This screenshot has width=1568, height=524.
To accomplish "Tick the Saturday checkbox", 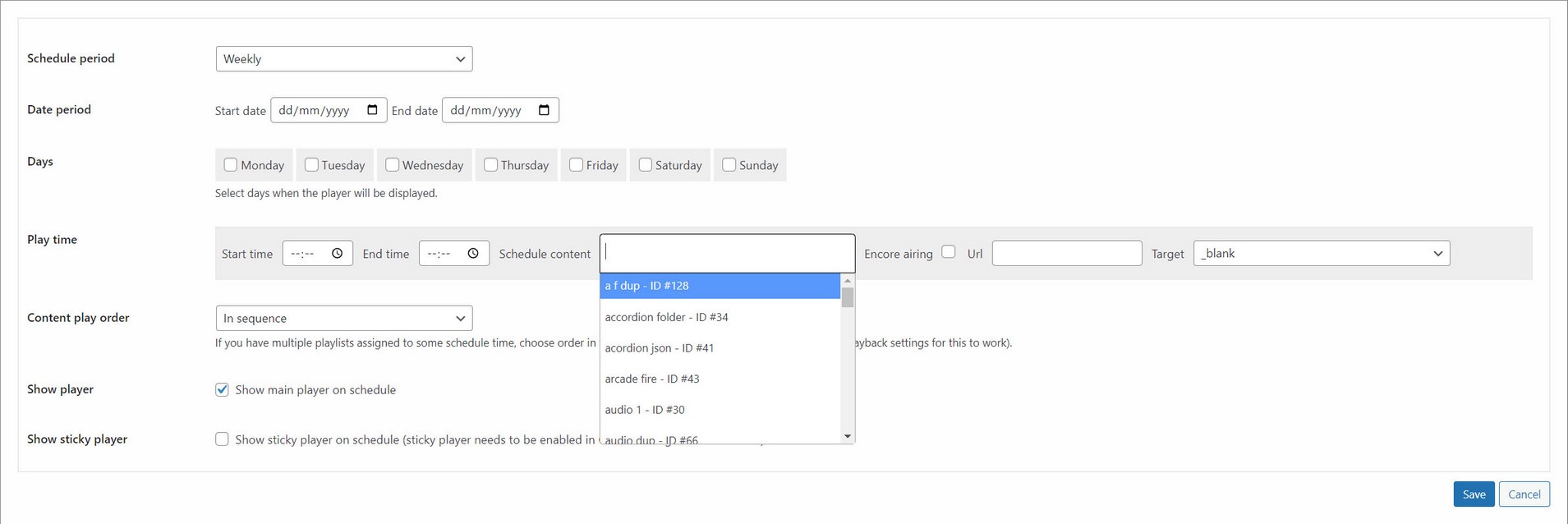I will tap(646, 165).
